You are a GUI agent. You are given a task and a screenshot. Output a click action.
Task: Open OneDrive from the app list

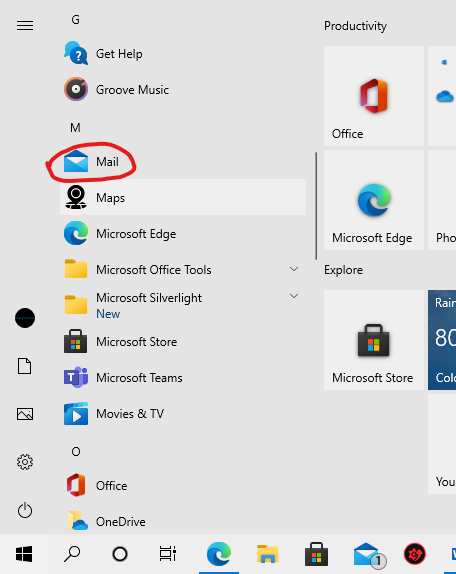coord(183,521)
